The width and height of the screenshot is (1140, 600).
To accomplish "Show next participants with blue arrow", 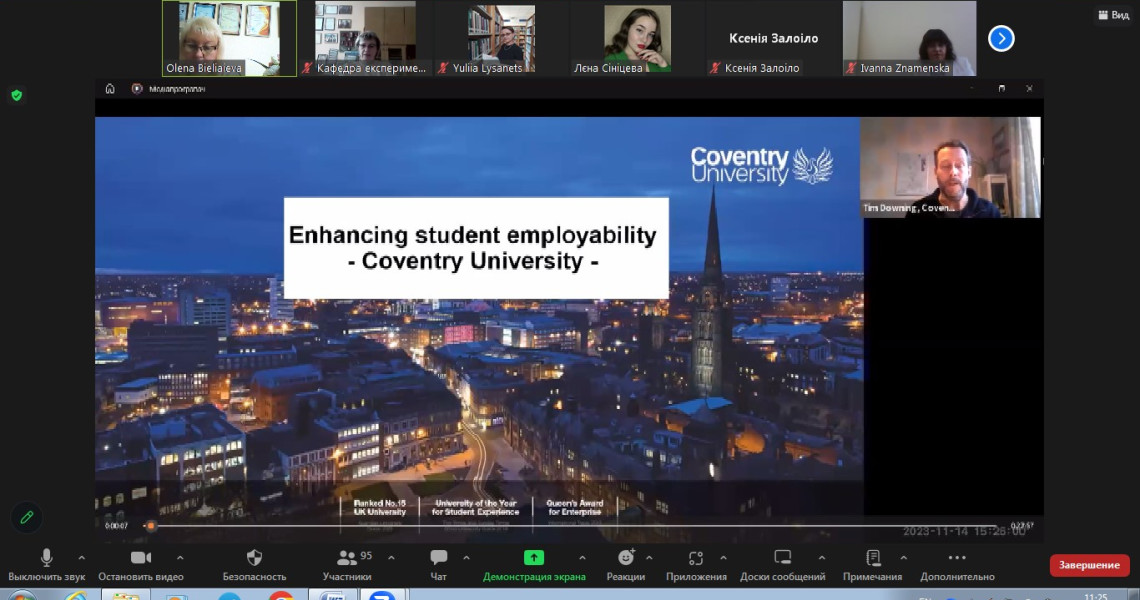I will [1001, 39].
